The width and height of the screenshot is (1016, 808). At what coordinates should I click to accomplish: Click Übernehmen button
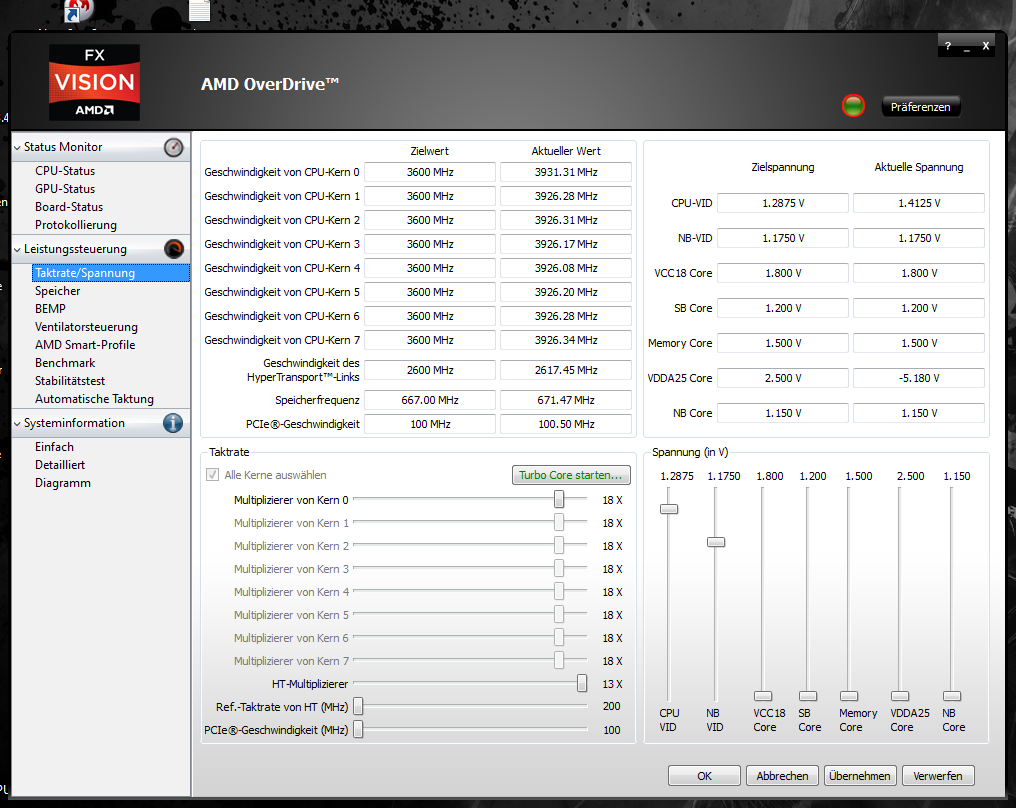coord(860,776)
